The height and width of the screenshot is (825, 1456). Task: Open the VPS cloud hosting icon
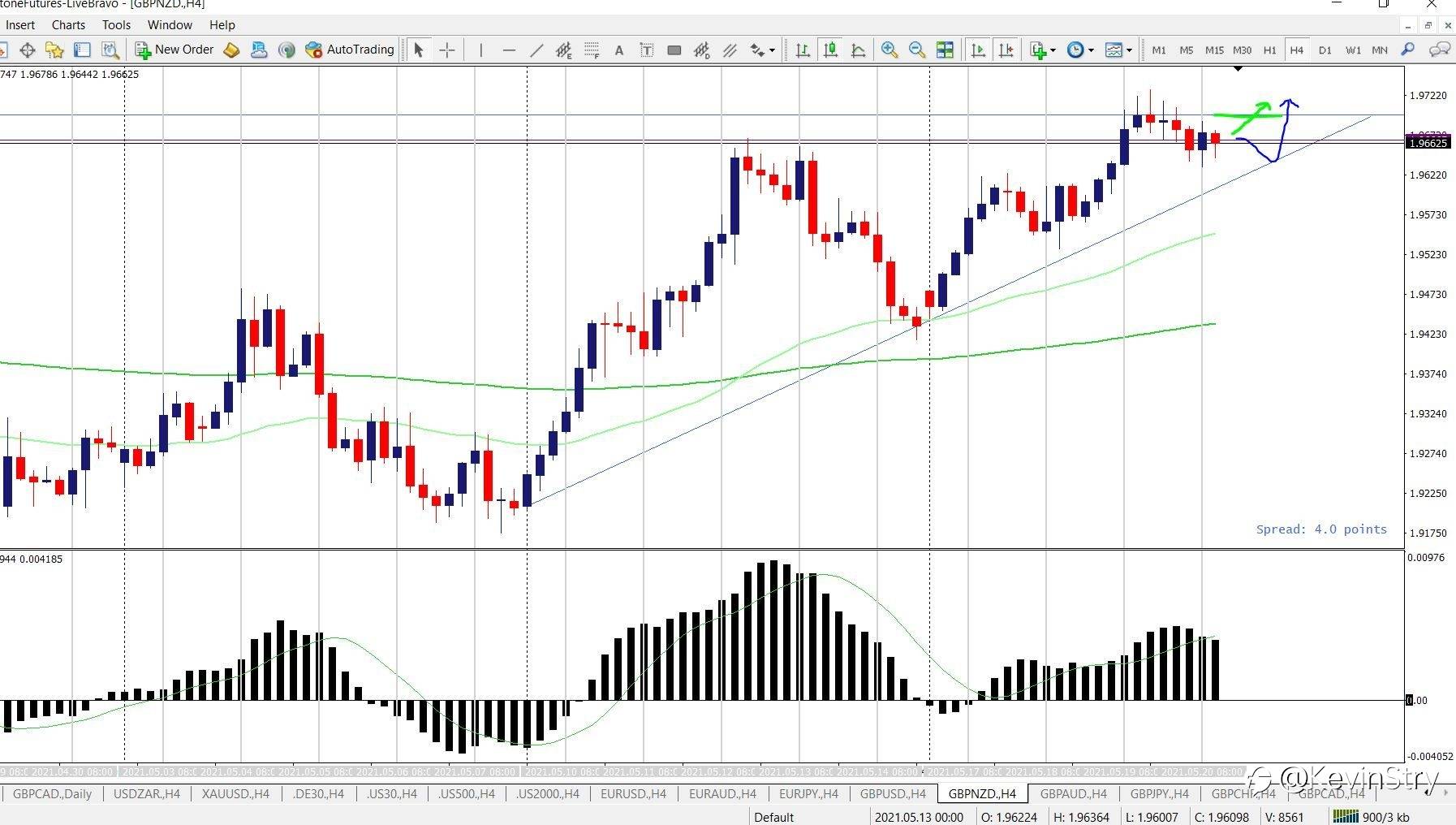[259, 50]
